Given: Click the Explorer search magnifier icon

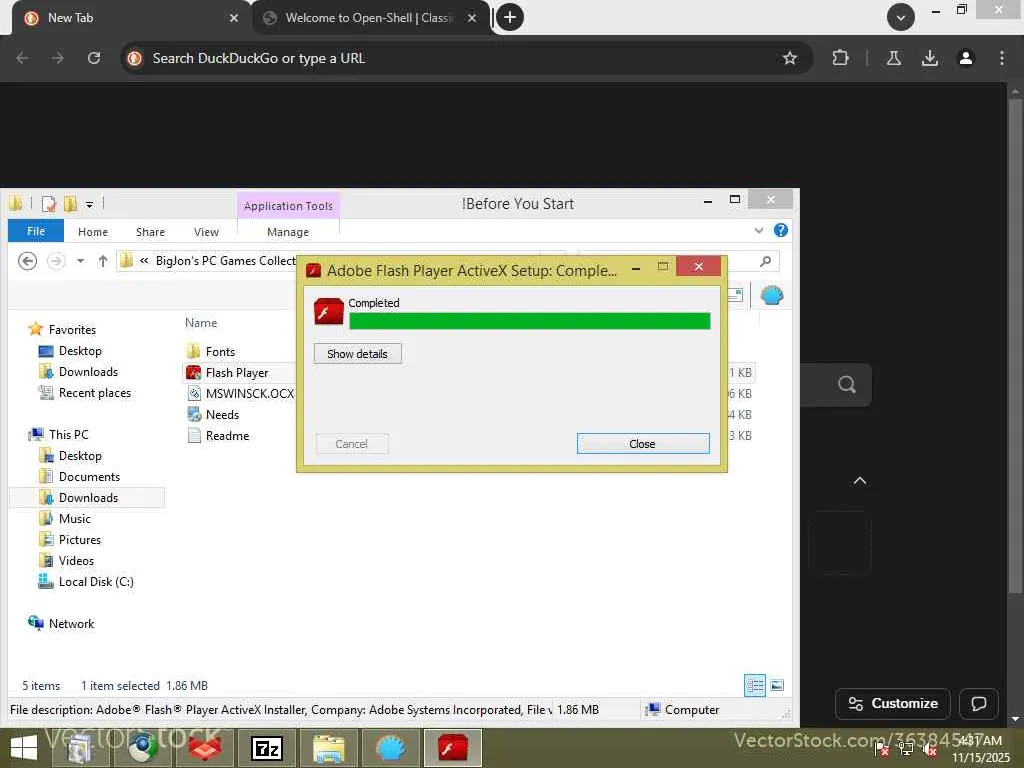Looking at the screenshot, I should pos(765,261).
